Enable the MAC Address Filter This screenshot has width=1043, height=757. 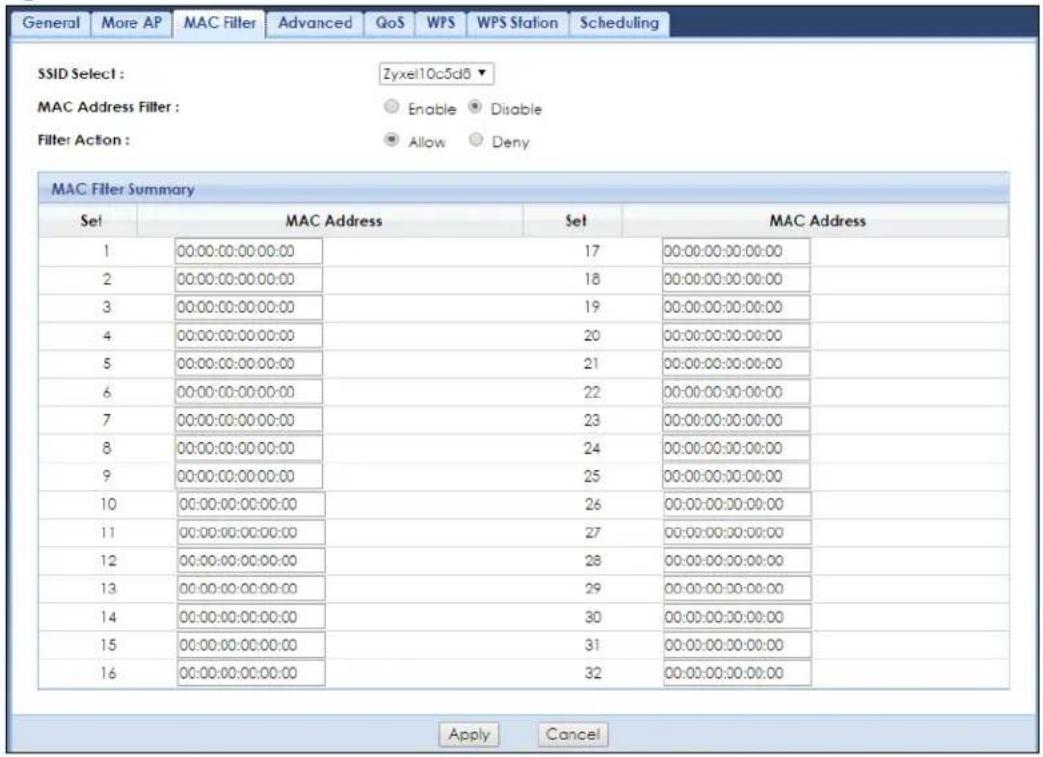click(392, 106)
